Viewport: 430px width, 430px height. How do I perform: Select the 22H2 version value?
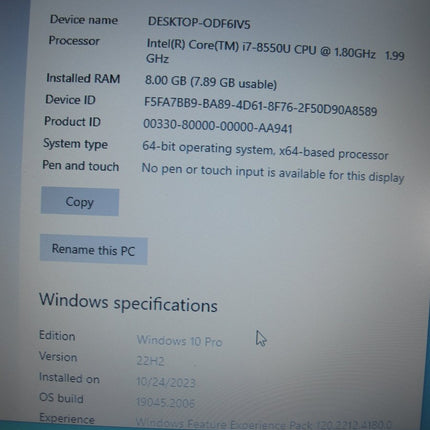tap(150, 361)
